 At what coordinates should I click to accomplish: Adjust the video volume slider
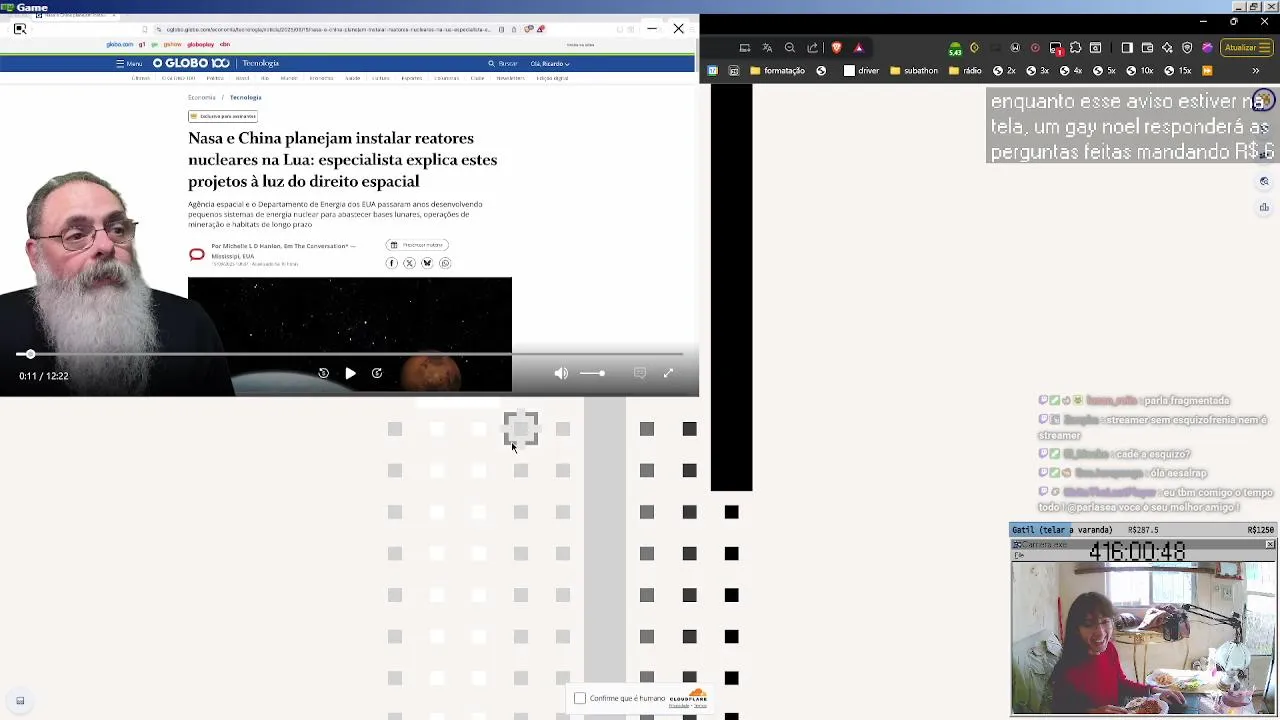click(x=591, y=373)
